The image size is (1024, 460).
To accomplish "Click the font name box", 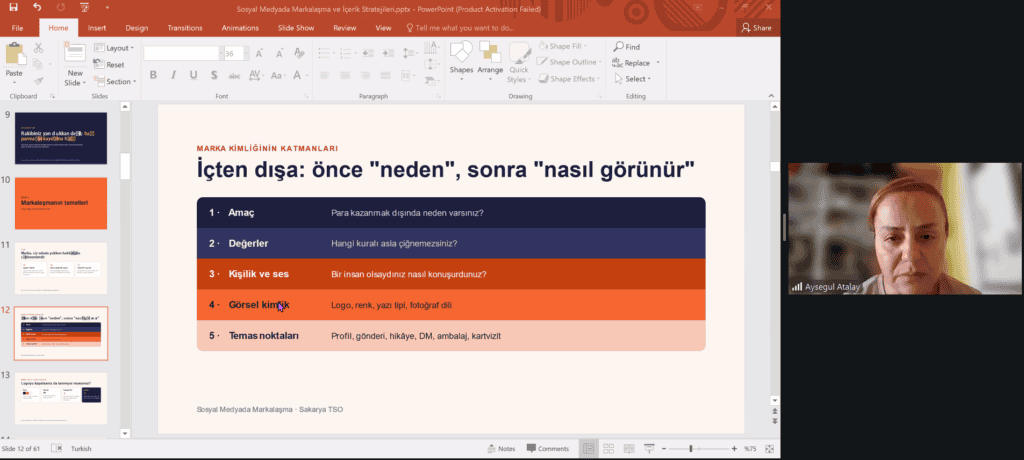I will tap(182, 54).
